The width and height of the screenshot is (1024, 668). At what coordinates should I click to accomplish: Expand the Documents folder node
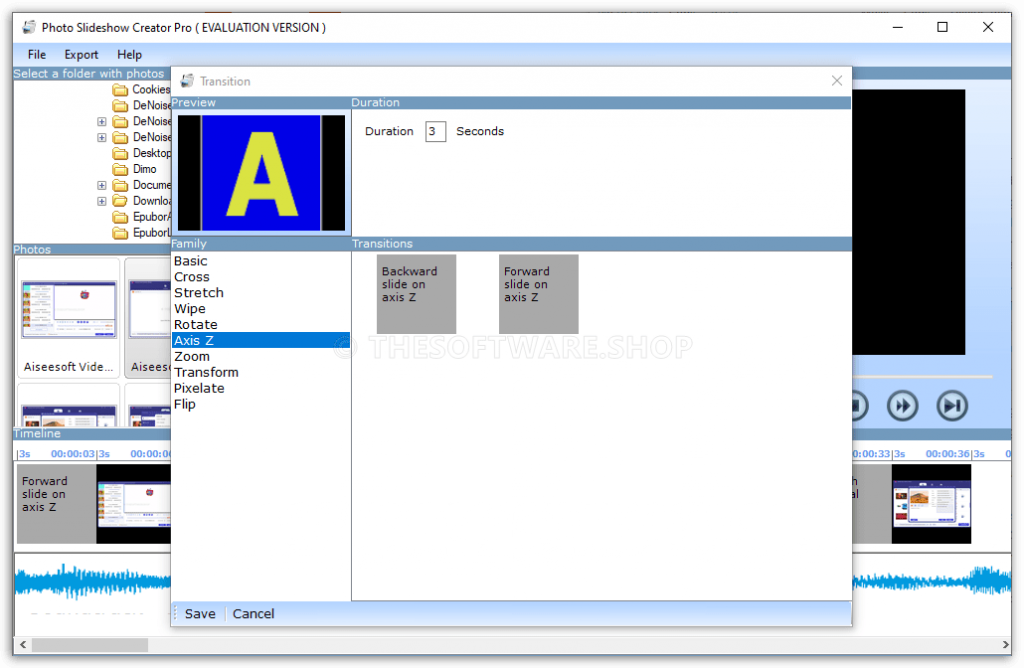101,185
